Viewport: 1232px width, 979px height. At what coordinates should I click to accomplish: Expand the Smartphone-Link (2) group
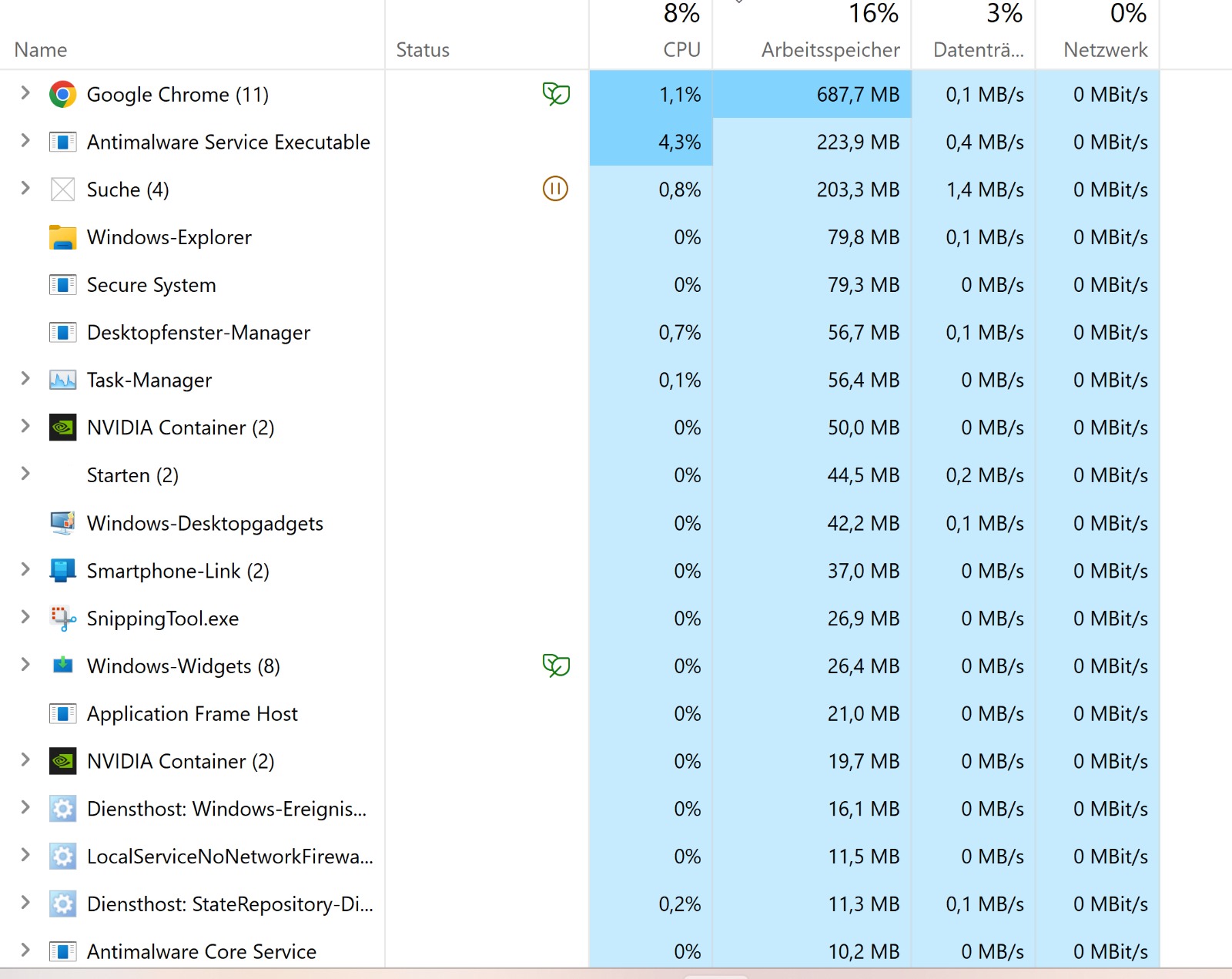[25, 569]
